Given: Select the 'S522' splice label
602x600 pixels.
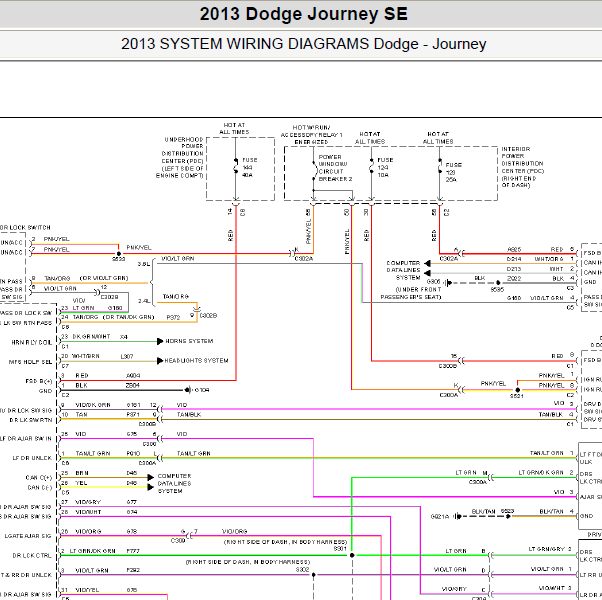Looking at the screenshot, I should pyautogui.click(x=119, y=260).
